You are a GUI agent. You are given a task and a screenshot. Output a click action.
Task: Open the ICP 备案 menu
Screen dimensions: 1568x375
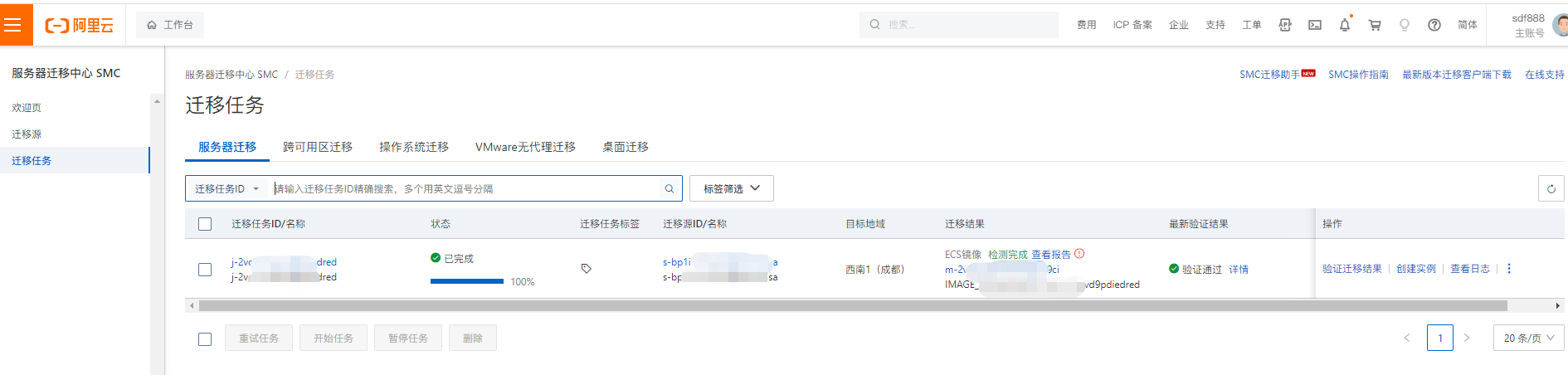(x=1132, y=25)
